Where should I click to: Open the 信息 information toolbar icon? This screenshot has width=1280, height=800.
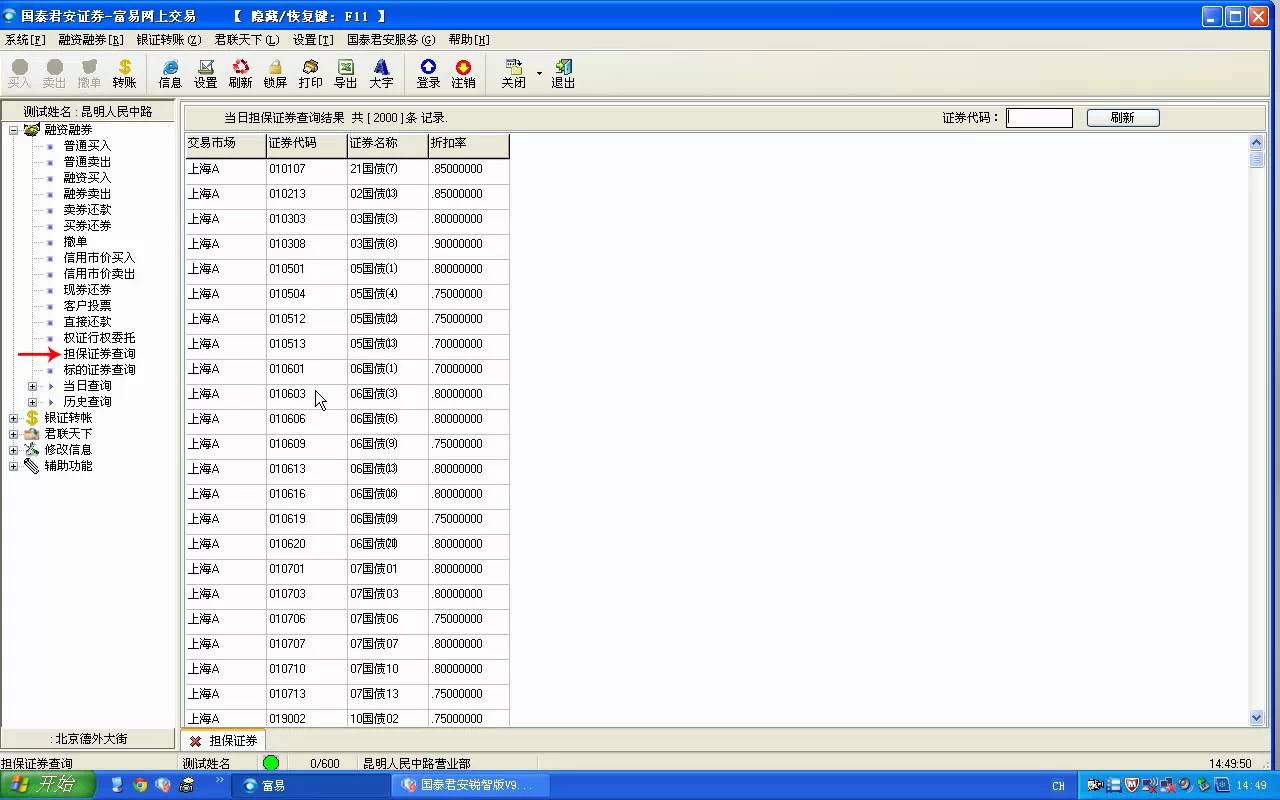point(170,74)
